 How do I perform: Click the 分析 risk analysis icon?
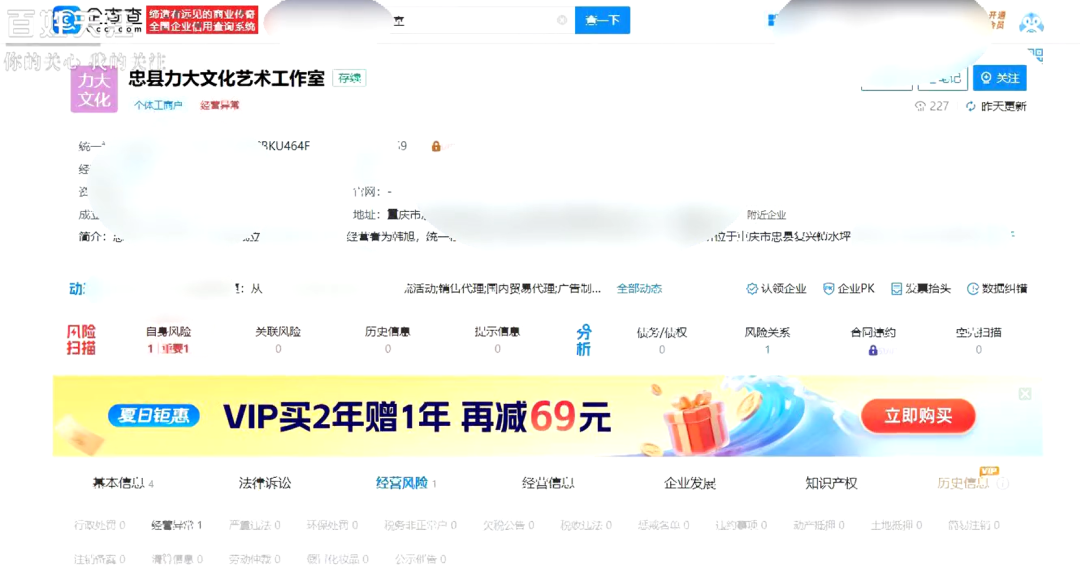pos(584,340)
